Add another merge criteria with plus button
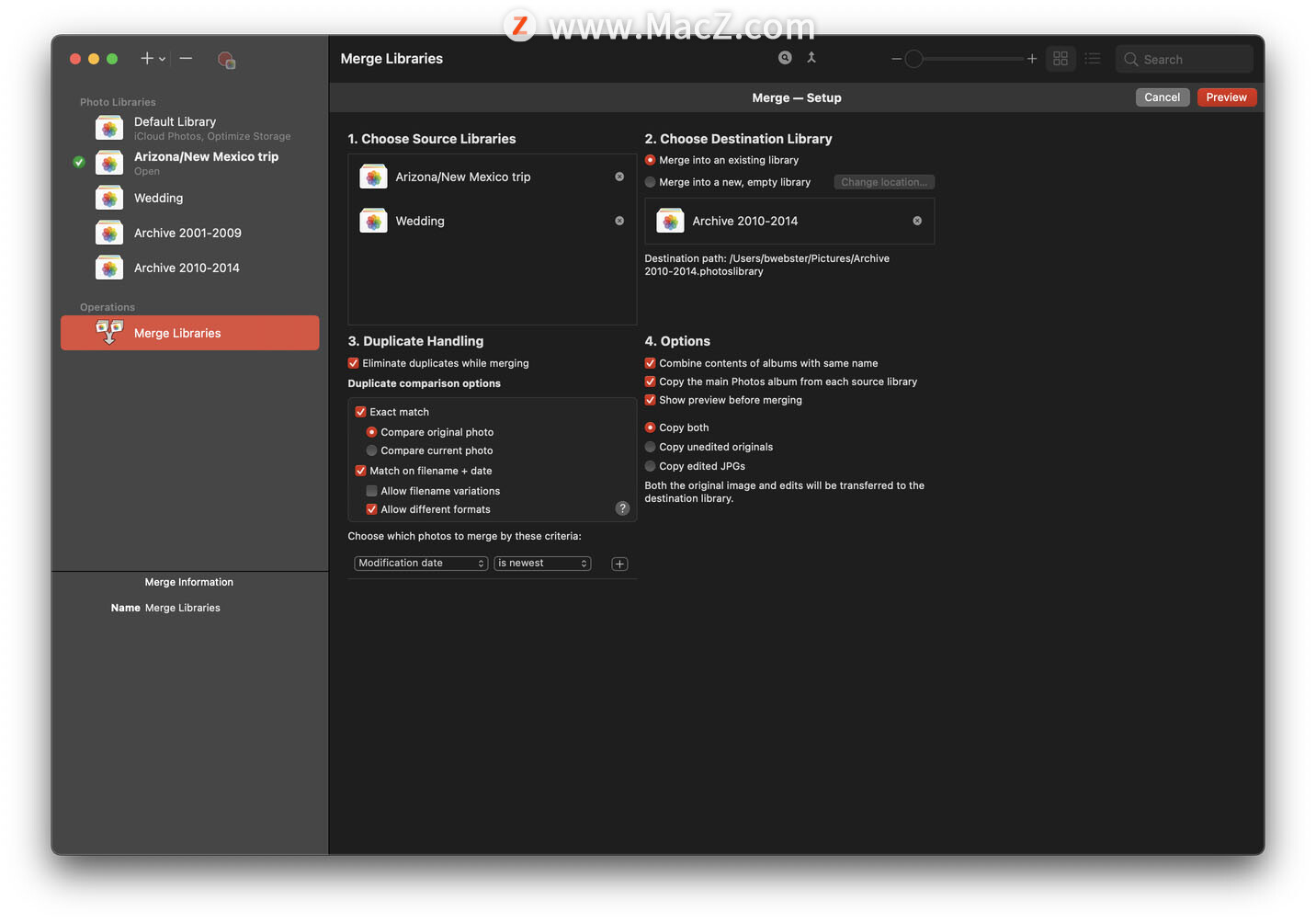 619,564
